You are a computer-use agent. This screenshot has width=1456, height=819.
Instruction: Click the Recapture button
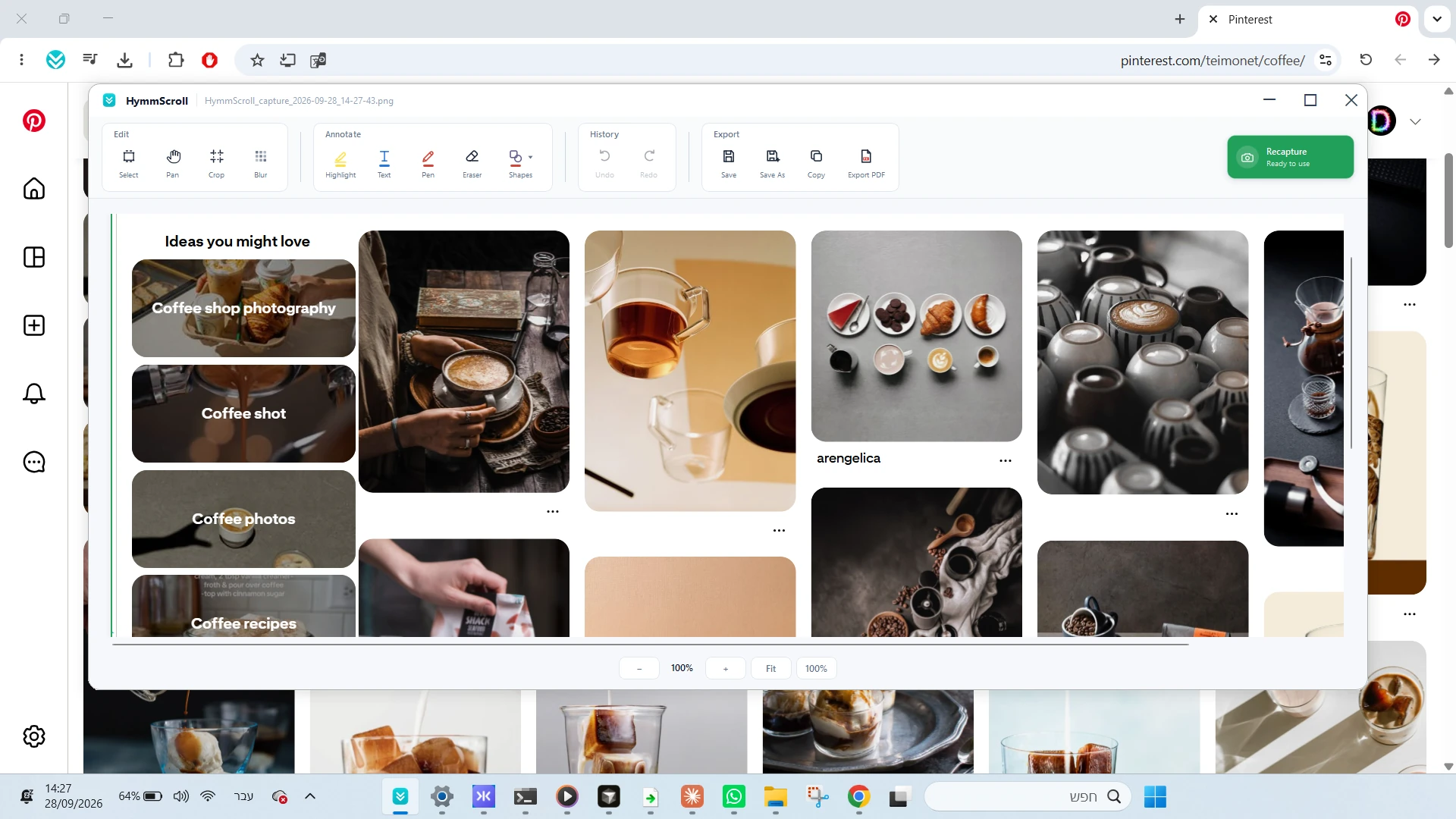pos(1291,157)
